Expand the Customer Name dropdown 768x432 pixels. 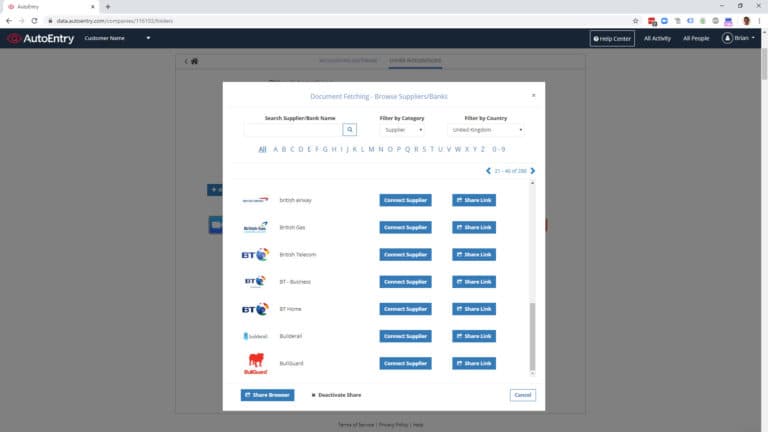pos(148,39)
